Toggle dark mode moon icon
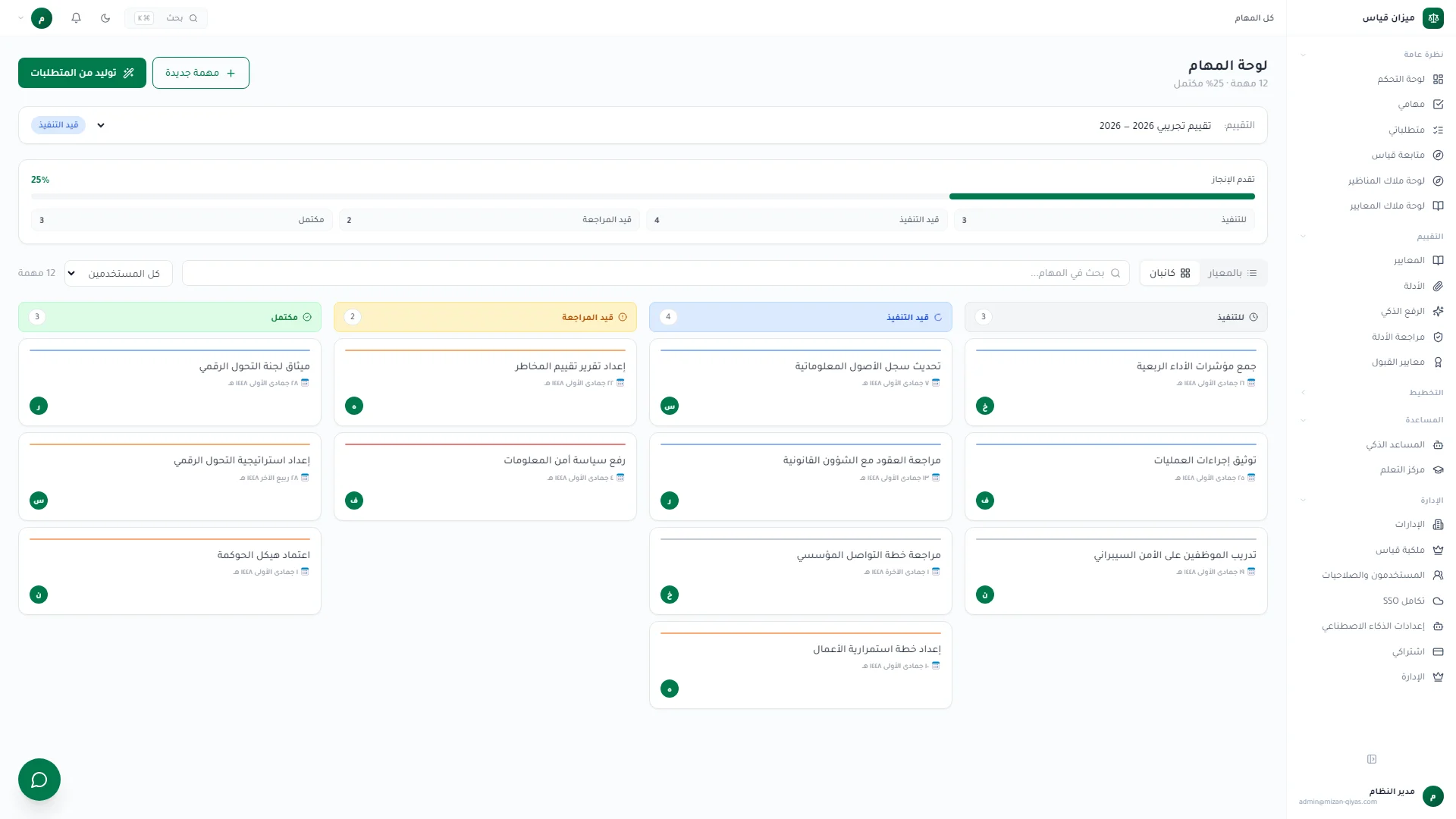1456x819 pixels. coord(105,17)
